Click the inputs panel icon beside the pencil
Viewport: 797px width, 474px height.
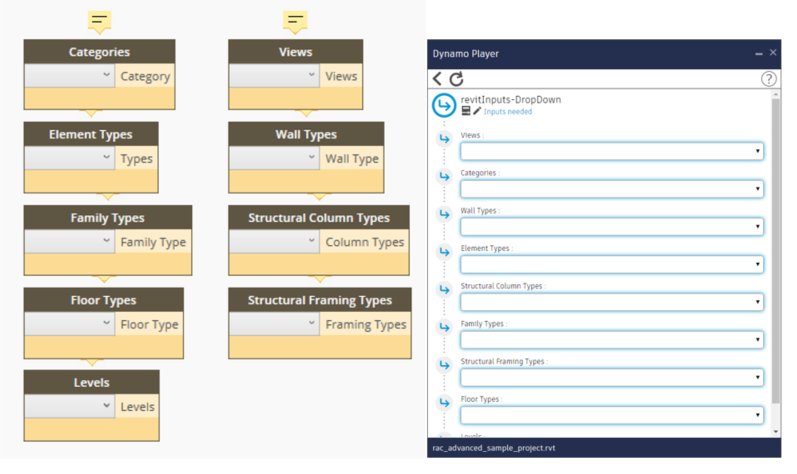466,112
